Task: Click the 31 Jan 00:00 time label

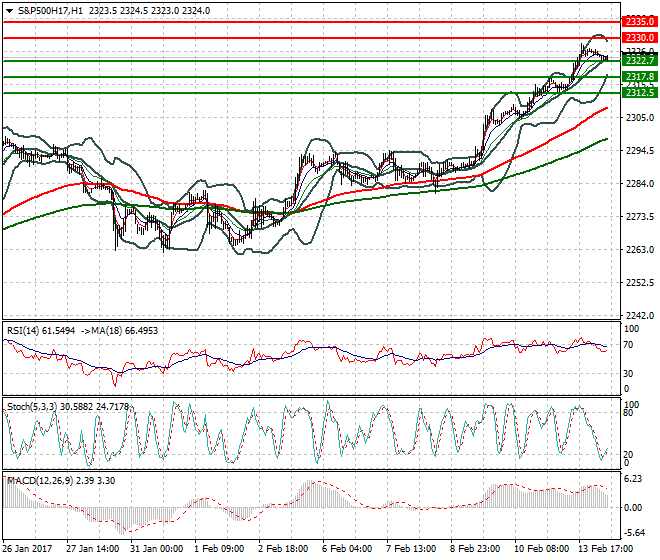Action: coord(156,549)
